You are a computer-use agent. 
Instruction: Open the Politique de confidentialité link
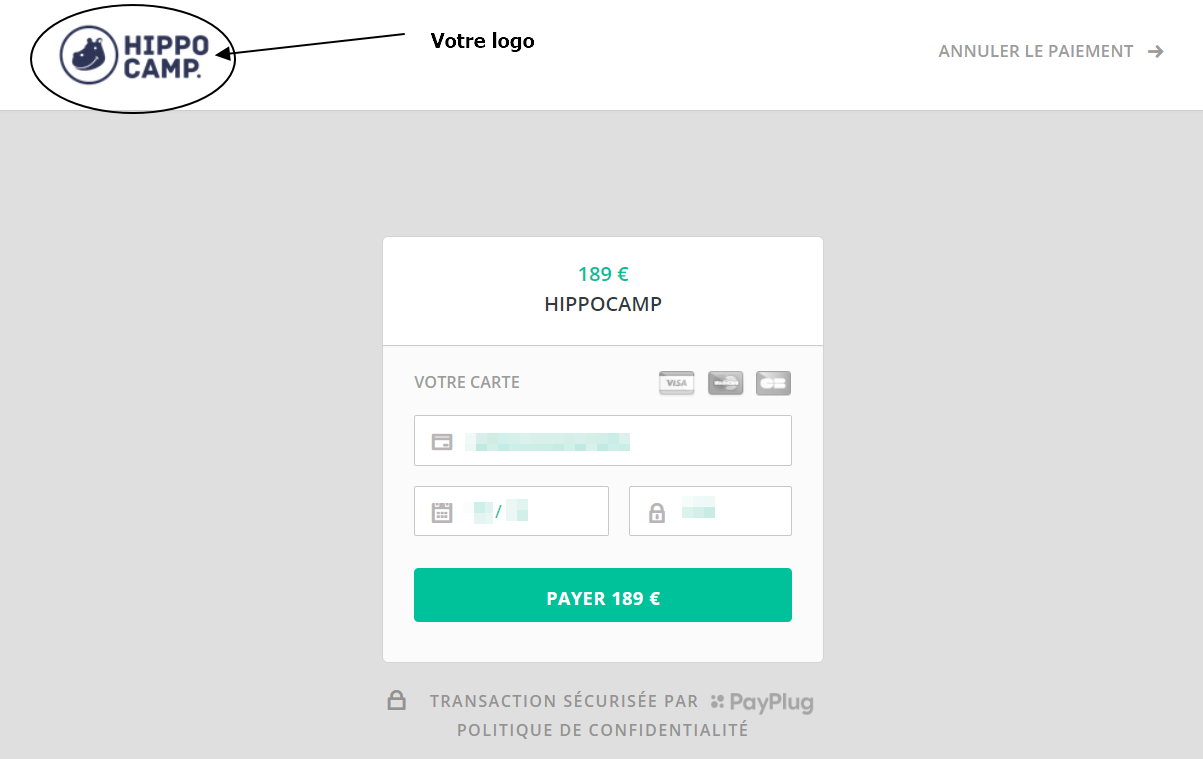[602, 730]
